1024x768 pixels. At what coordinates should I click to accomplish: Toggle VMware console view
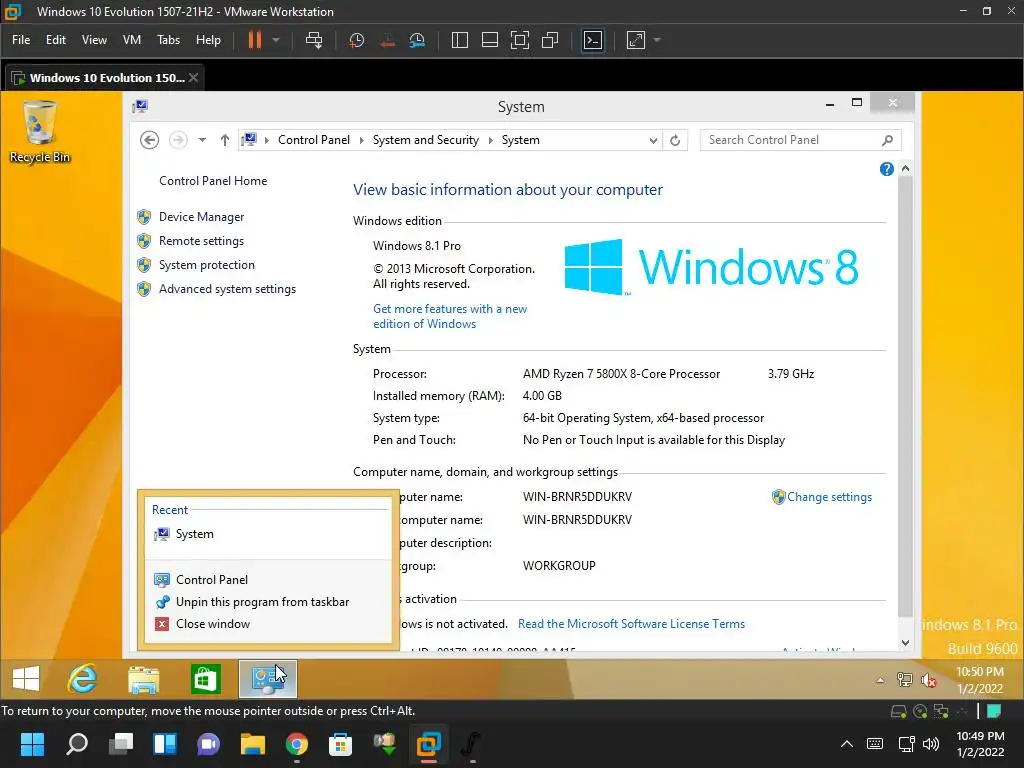point(593,40)
